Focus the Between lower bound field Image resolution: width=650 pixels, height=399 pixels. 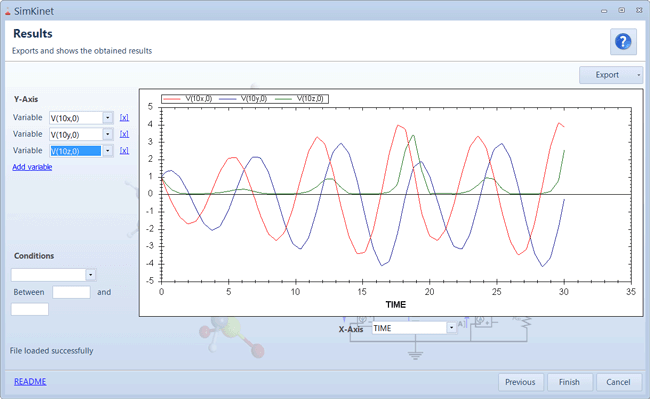71,292
